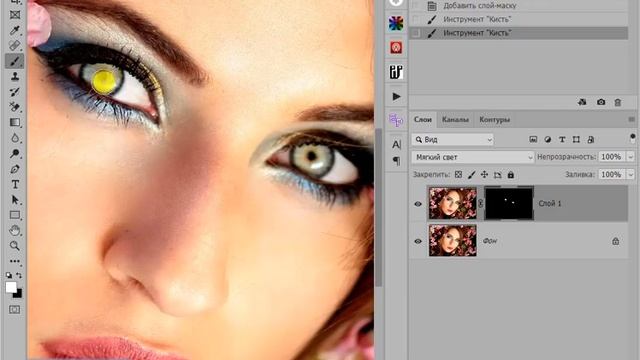
Task: Open the colorful plugin panel icon
Action: click(396, 24)
